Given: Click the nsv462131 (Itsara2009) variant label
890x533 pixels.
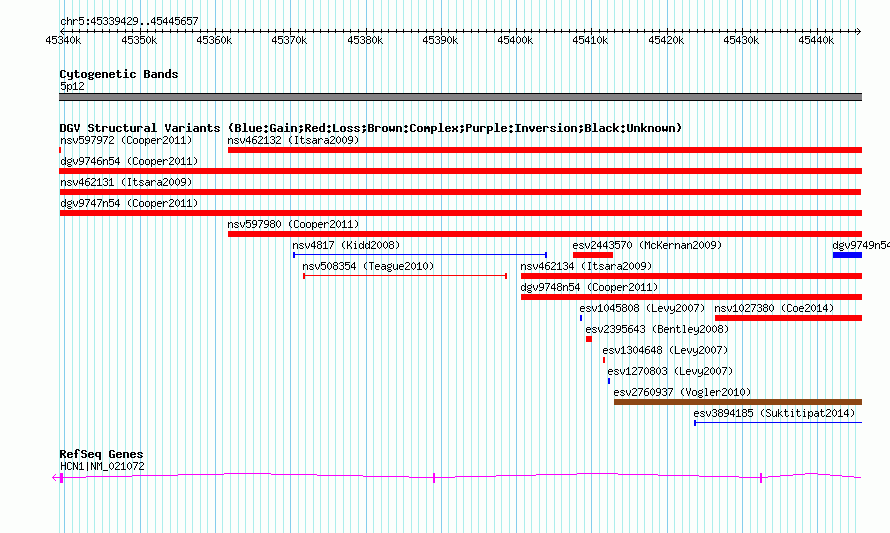Looking at the screenshot, I should point(126,182).
